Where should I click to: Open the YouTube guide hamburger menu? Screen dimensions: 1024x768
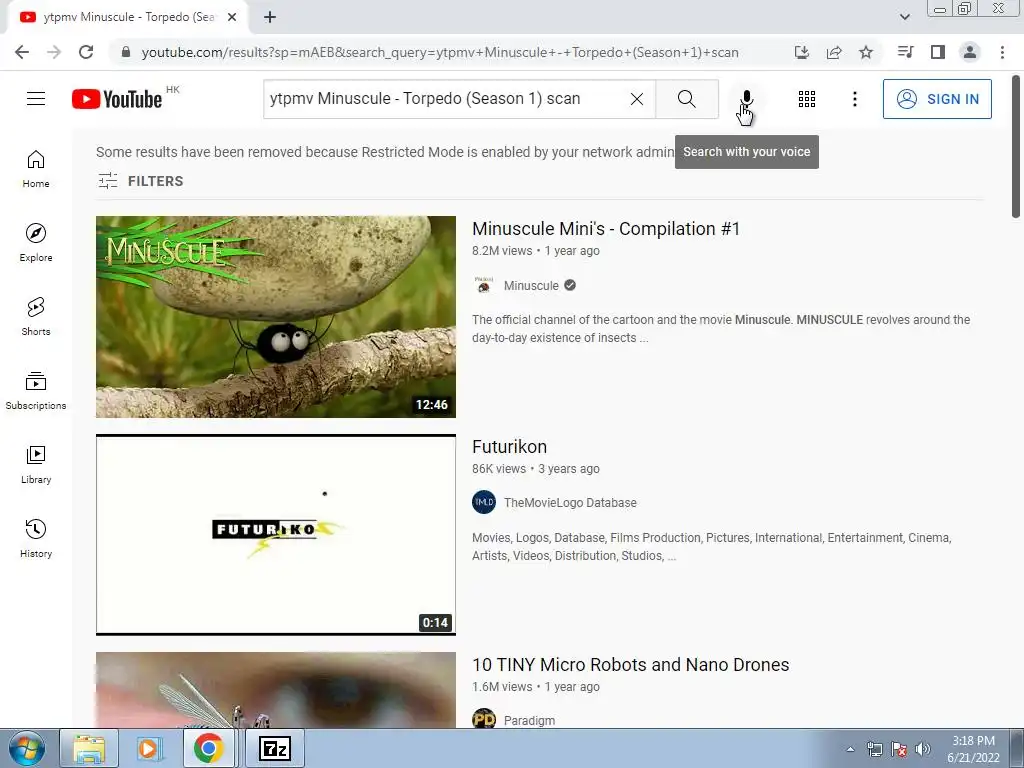tap(36, 99)
